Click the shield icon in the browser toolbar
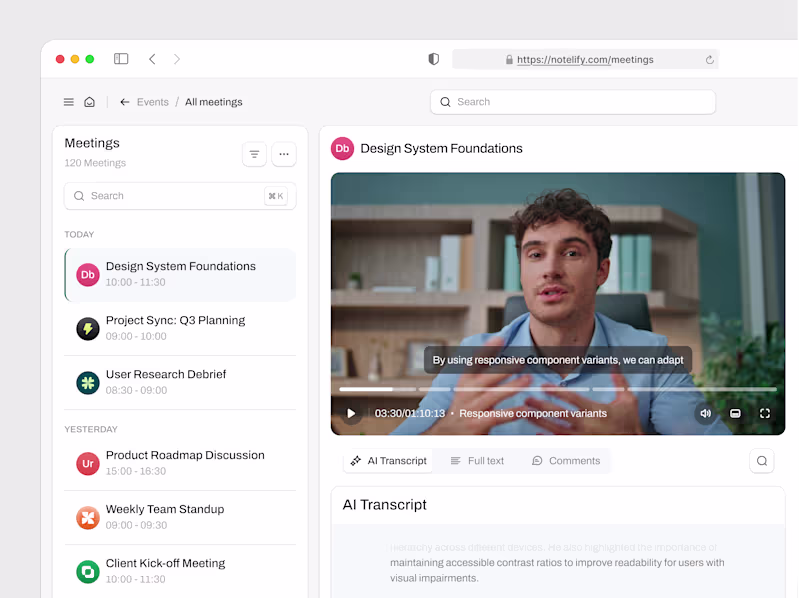 pos(433,59)
